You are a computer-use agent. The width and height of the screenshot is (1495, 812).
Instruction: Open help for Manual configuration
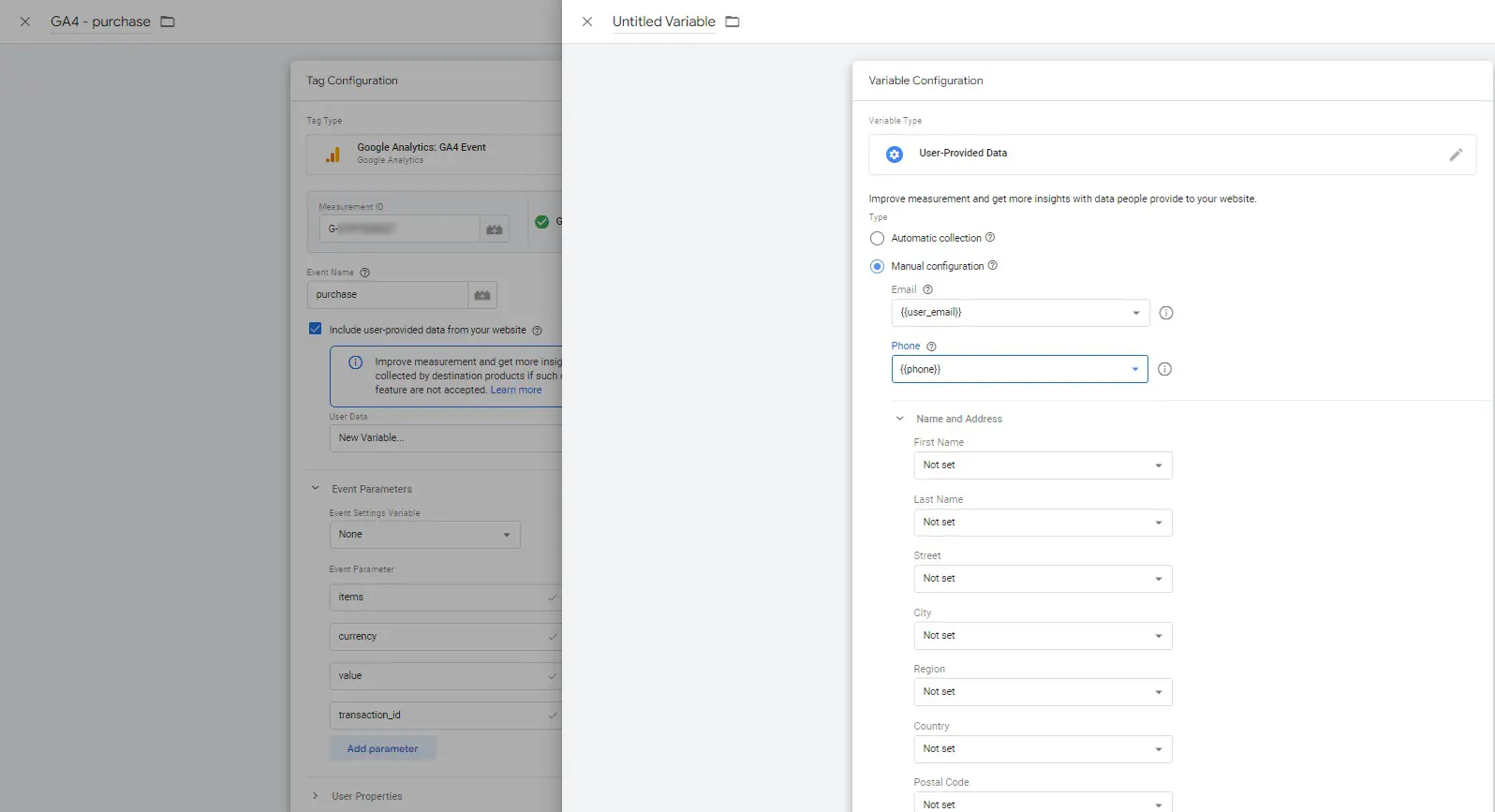coord(993,266)
